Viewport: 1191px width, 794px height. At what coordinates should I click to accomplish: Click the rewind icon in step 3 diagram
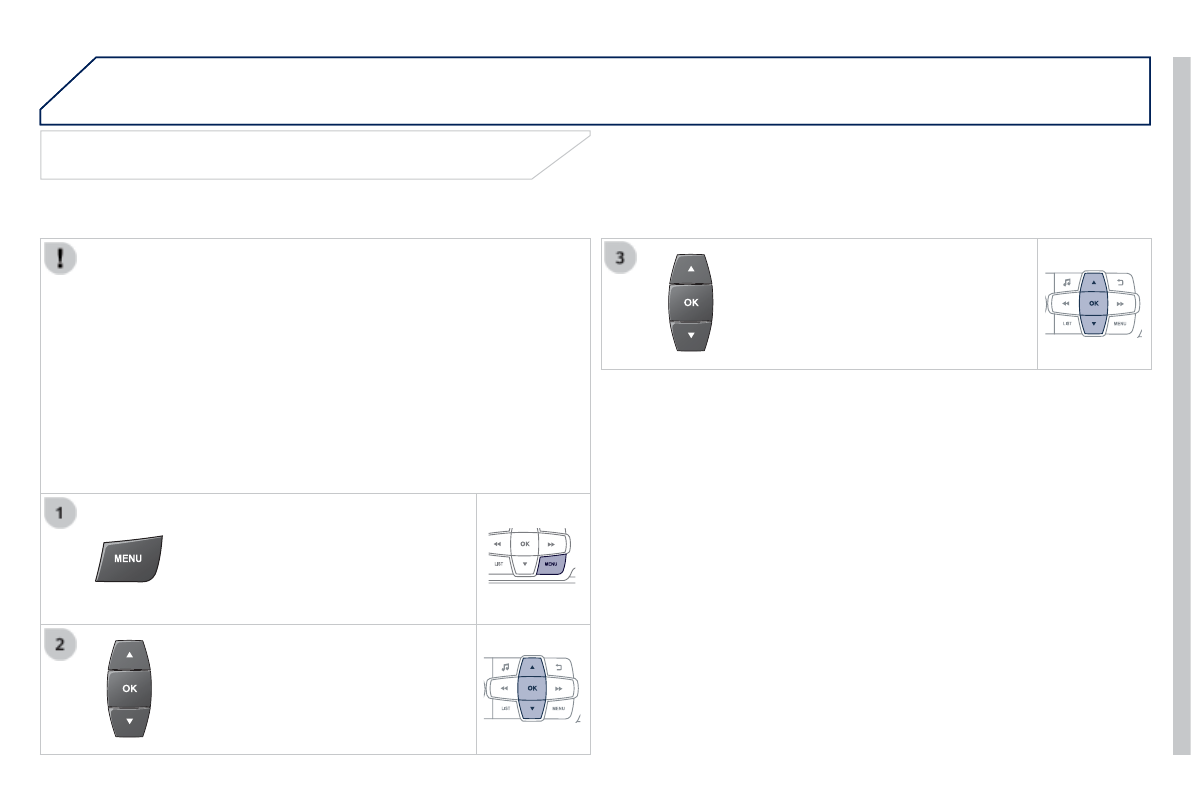(x=1066, y=303)
